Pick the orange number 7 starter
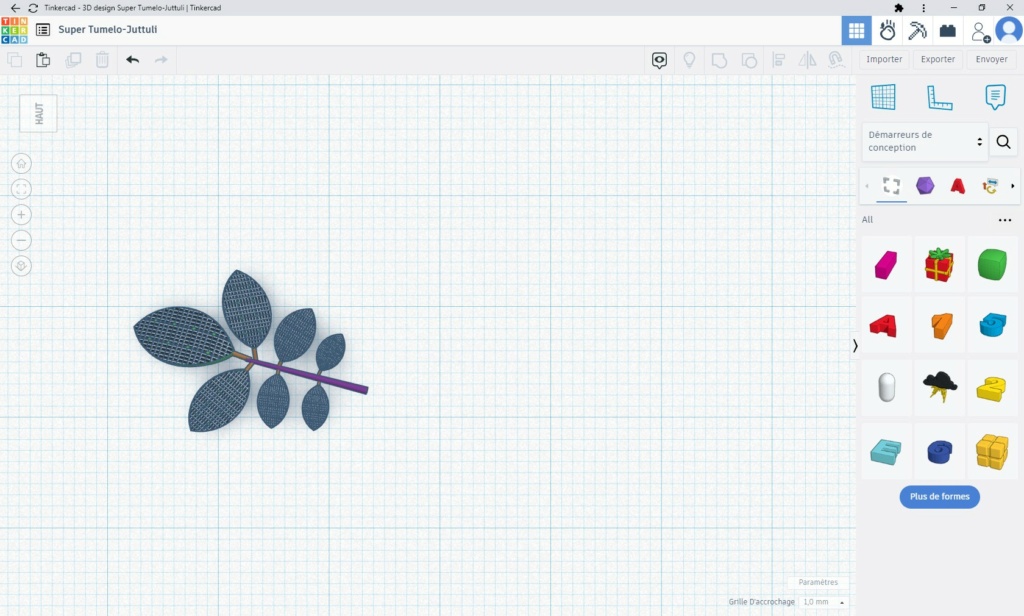Screen dimensions: 1024x616 click(x=939, y=325)
